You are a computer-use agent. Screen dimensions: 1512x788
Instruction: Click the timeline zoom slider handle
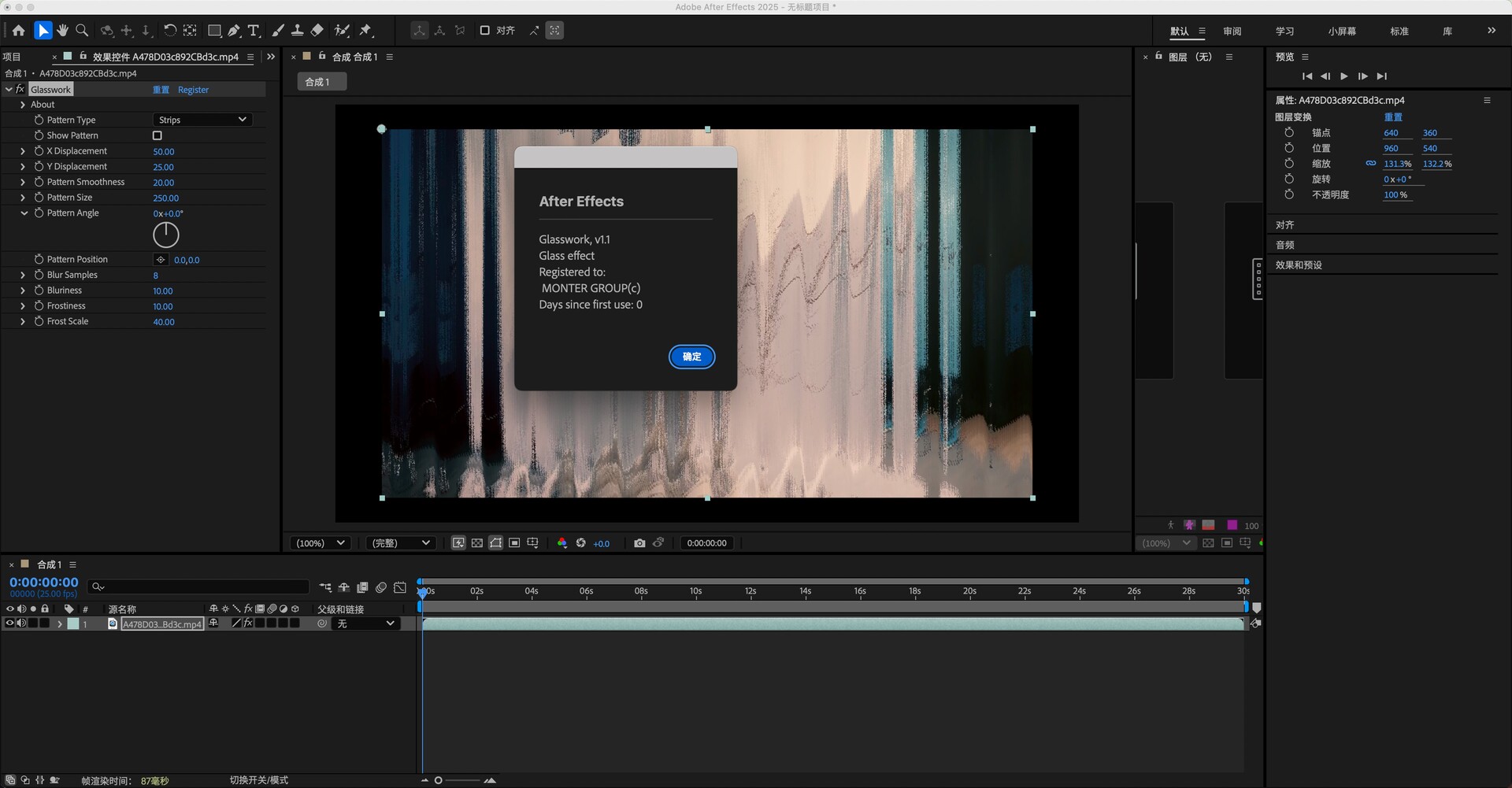438,780
